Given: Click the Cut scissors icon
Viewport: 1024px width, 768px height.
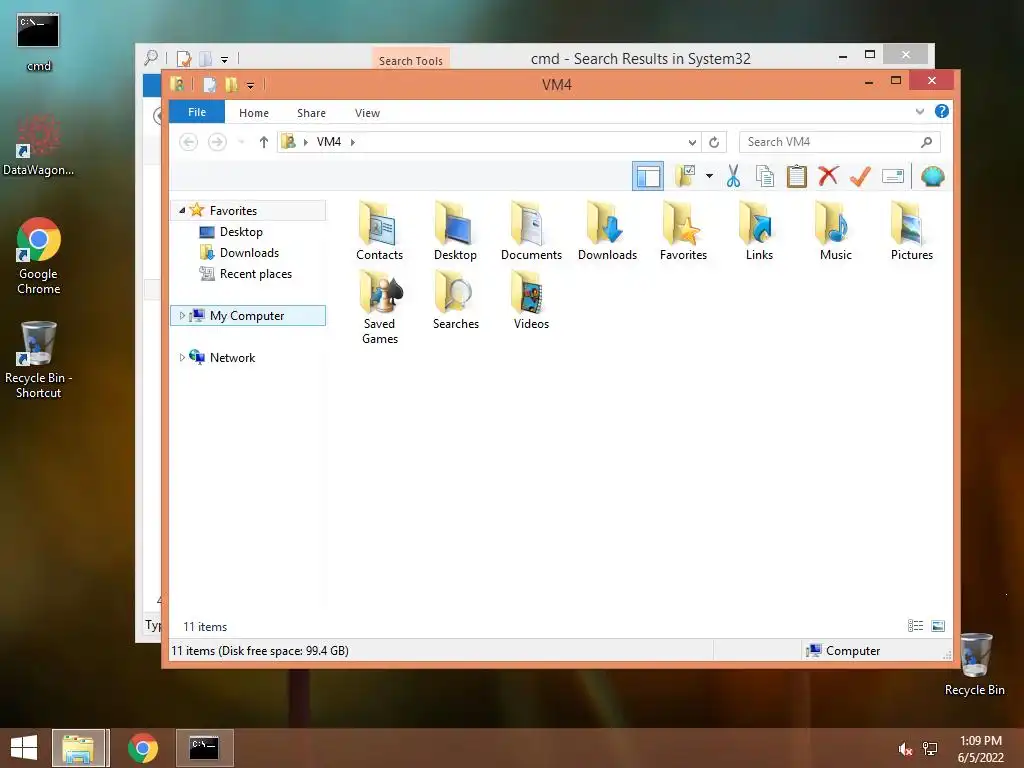Looking at the screenshot, I should coord(733,176).
